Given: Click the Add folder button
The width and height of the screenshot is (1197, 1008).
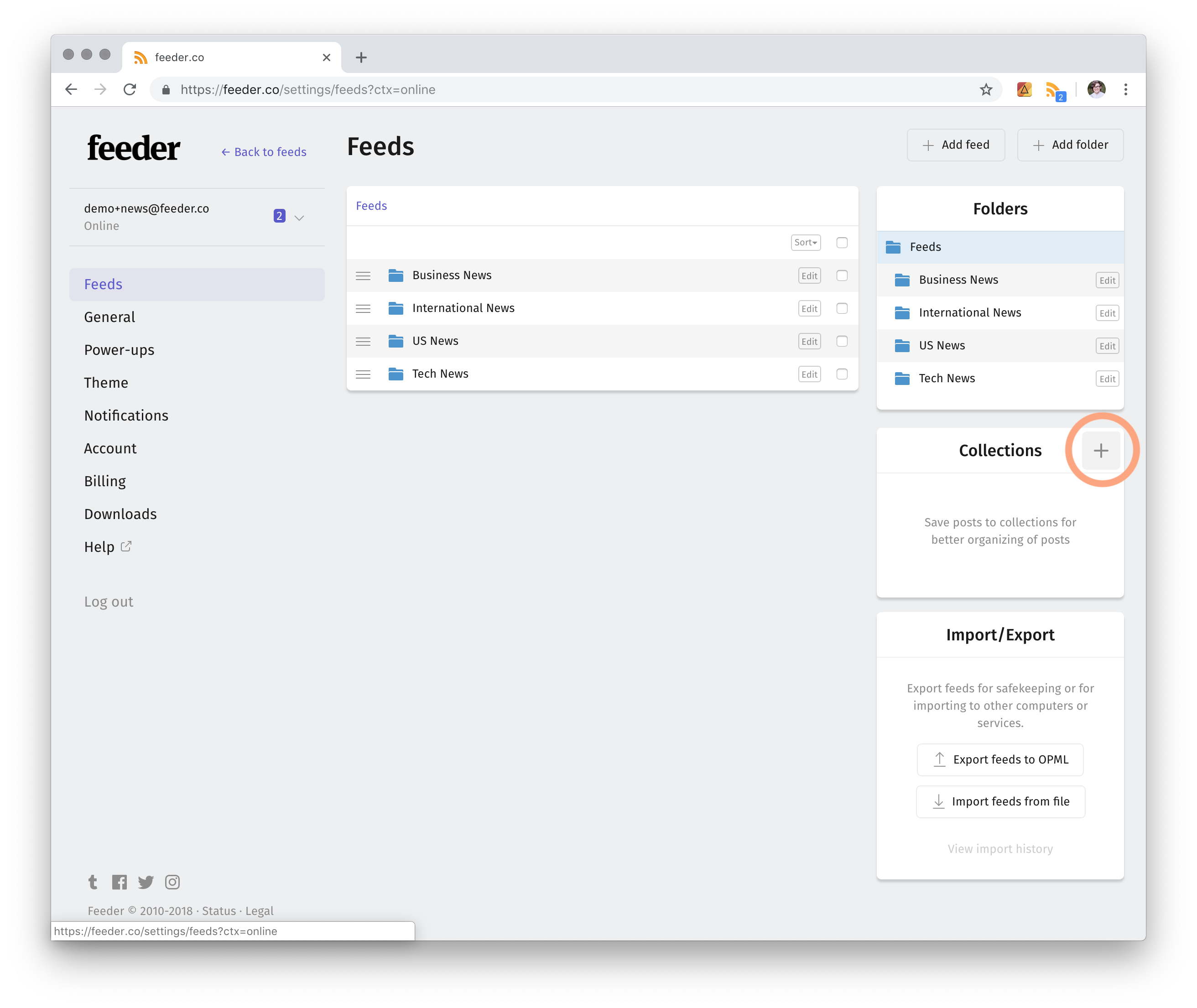Looking at the screenshot, I should [1070, 145].
